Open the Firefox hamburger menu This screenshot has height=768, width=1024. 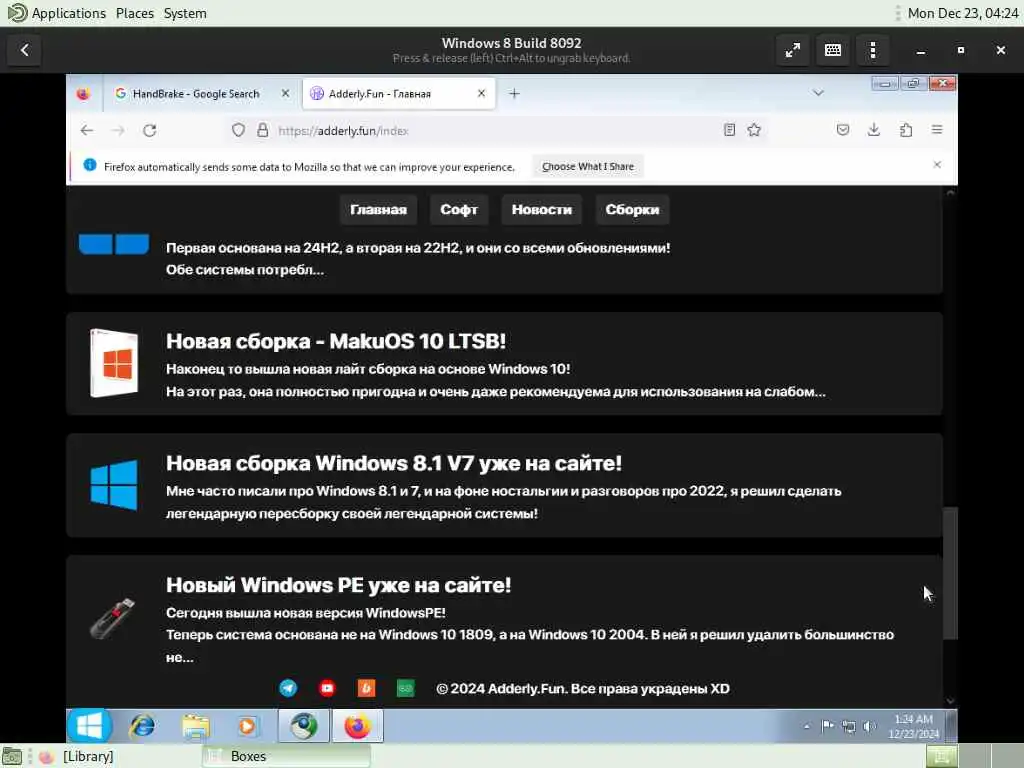tap(937, 130)
